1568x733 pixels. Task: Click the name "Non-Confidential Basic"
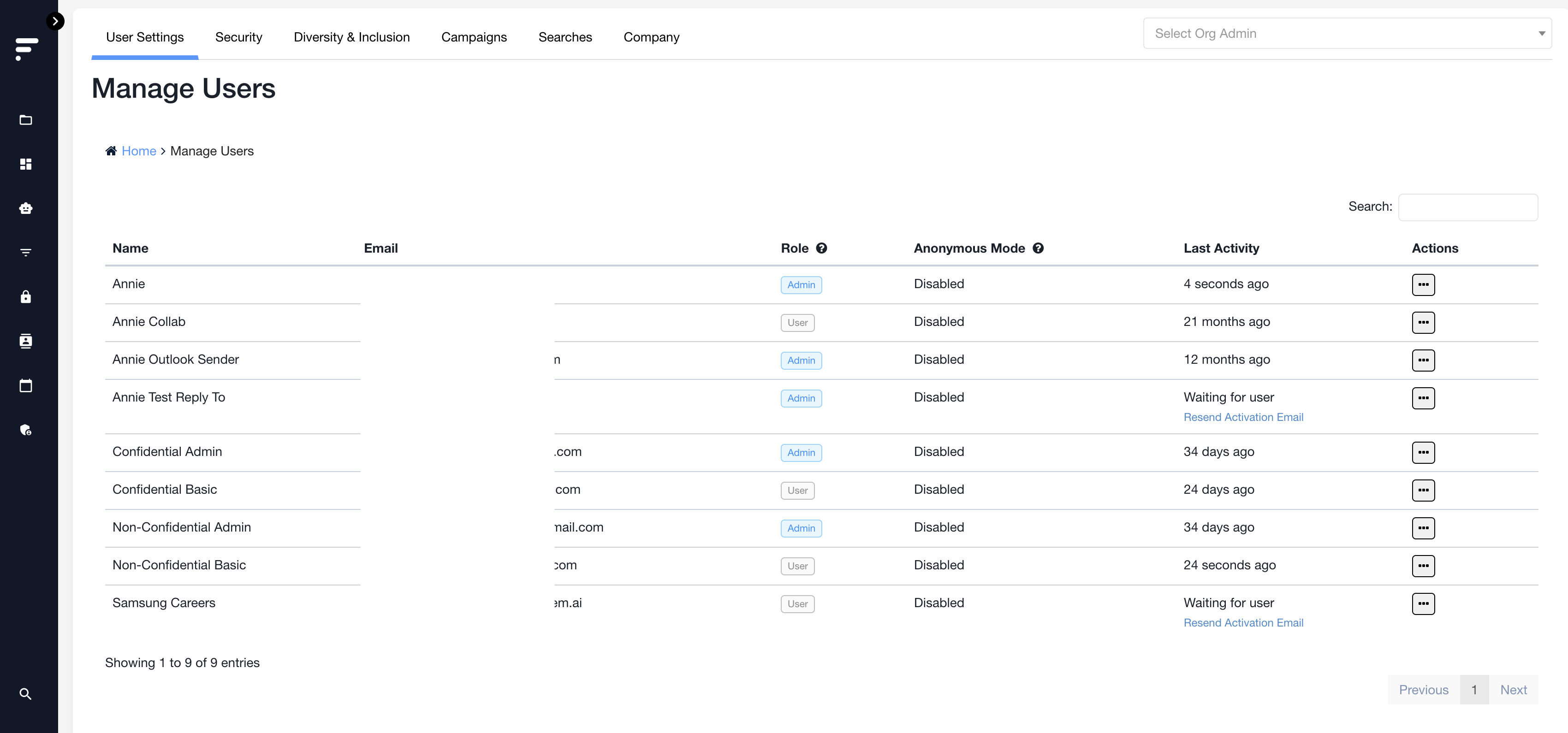click(x=179, y=565)
